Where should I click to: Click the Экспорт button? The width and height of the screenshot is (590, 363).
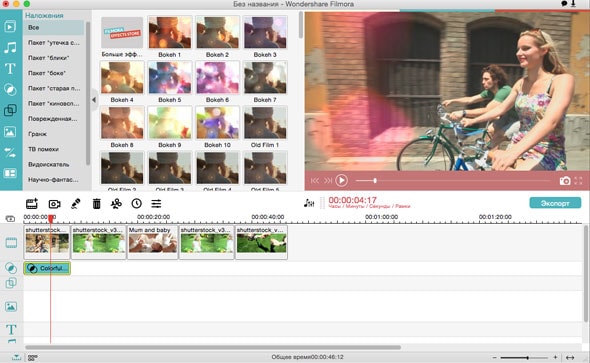555,203
